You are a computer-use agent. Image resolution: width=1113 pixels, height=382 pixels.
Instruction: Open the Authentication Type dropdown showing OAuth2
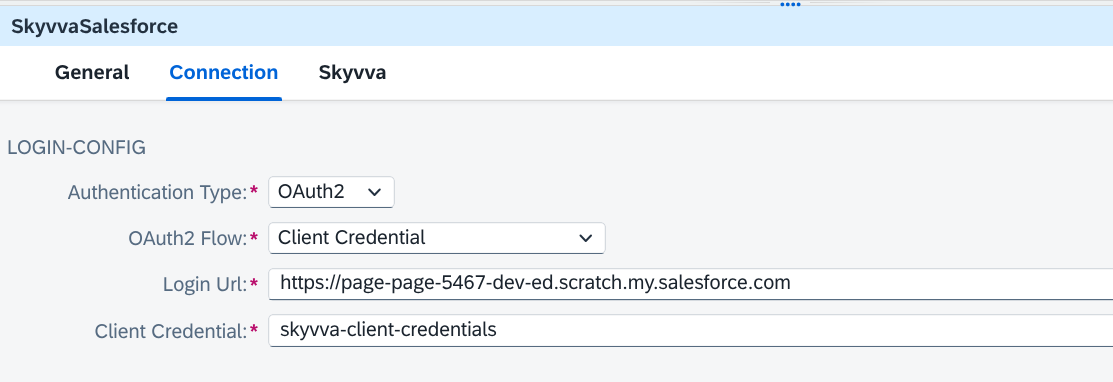[331, 192]
